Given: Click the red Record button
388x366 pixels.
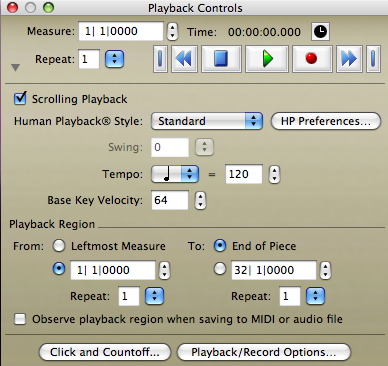Looking at the screenshot, I should (312, 59).
